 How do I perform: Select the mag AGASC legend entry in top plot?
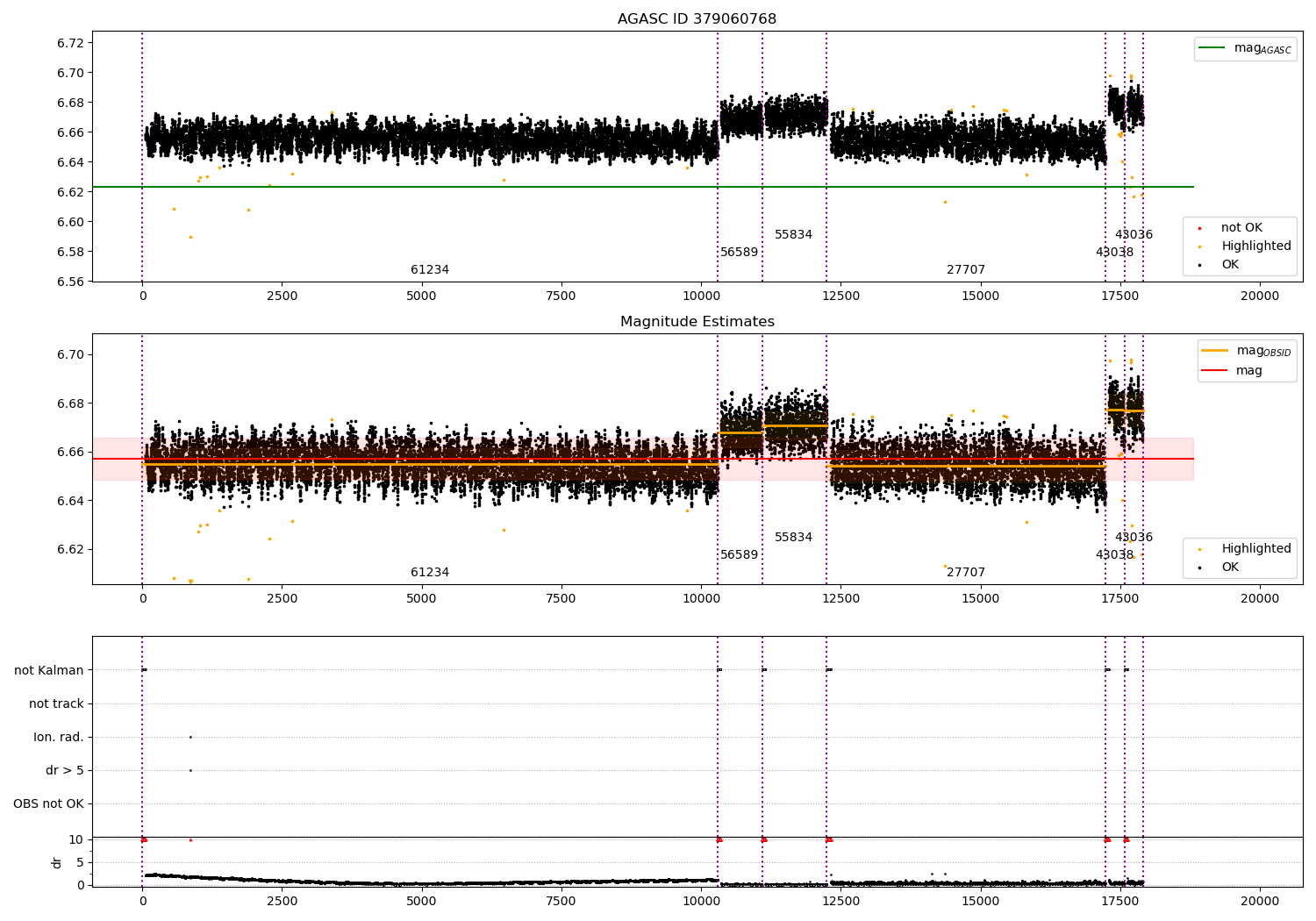coord(1246,48)
